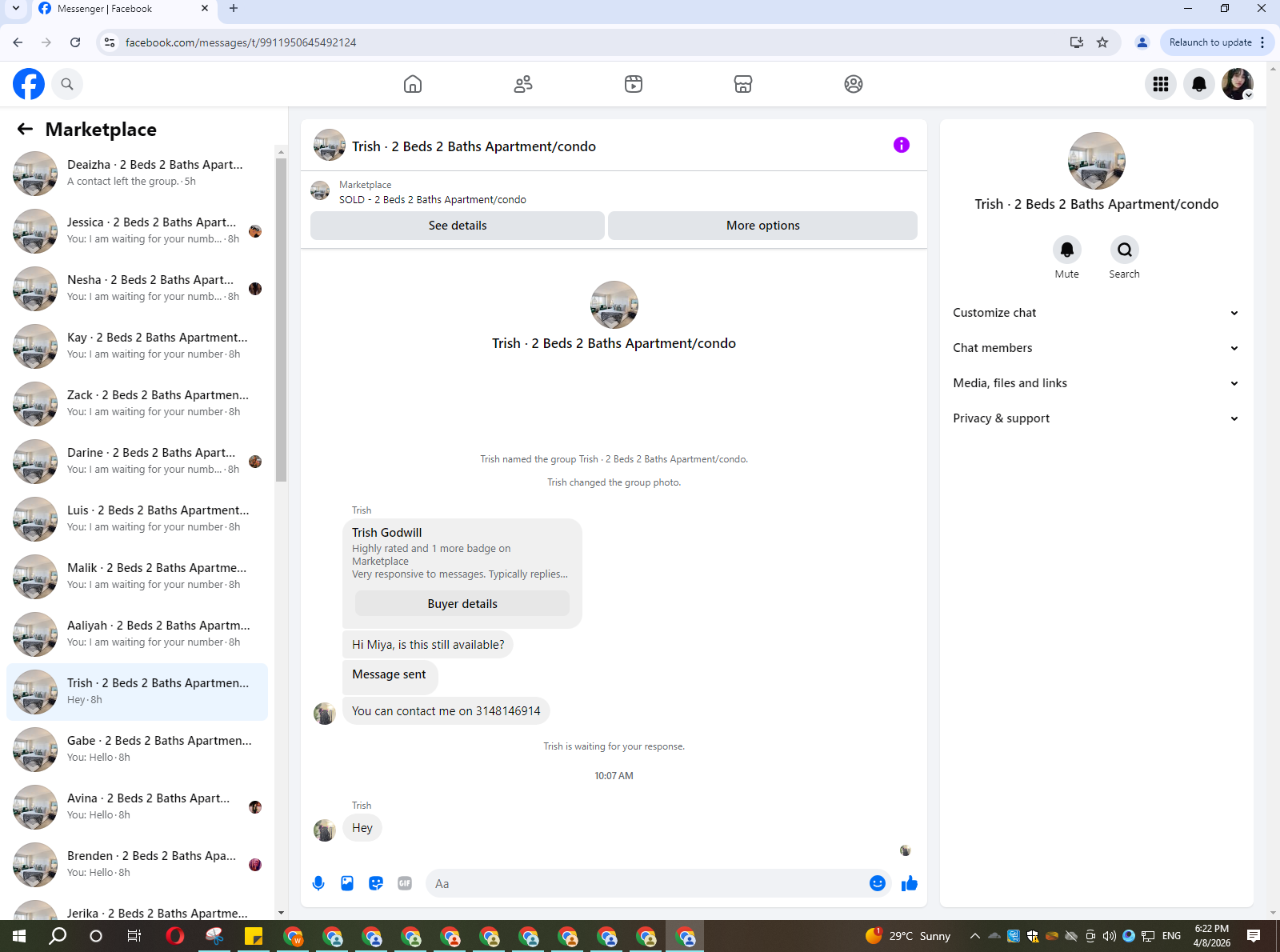The image size is (1280, 952).
Task: Open a new browser tab
Action: coord(234,9)
